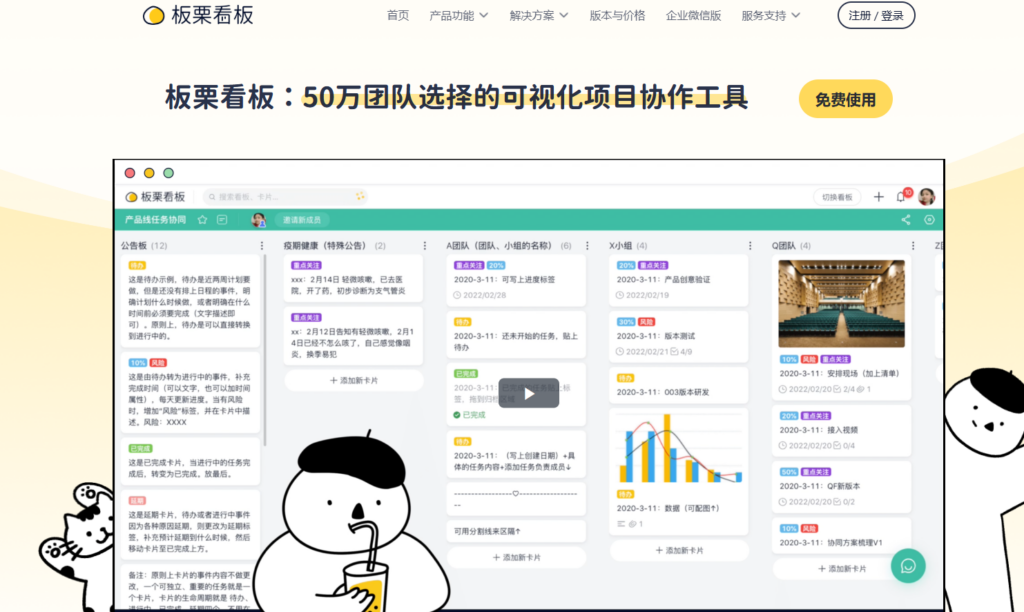
Task: Open the green chat support bubble
Action: 908,566
